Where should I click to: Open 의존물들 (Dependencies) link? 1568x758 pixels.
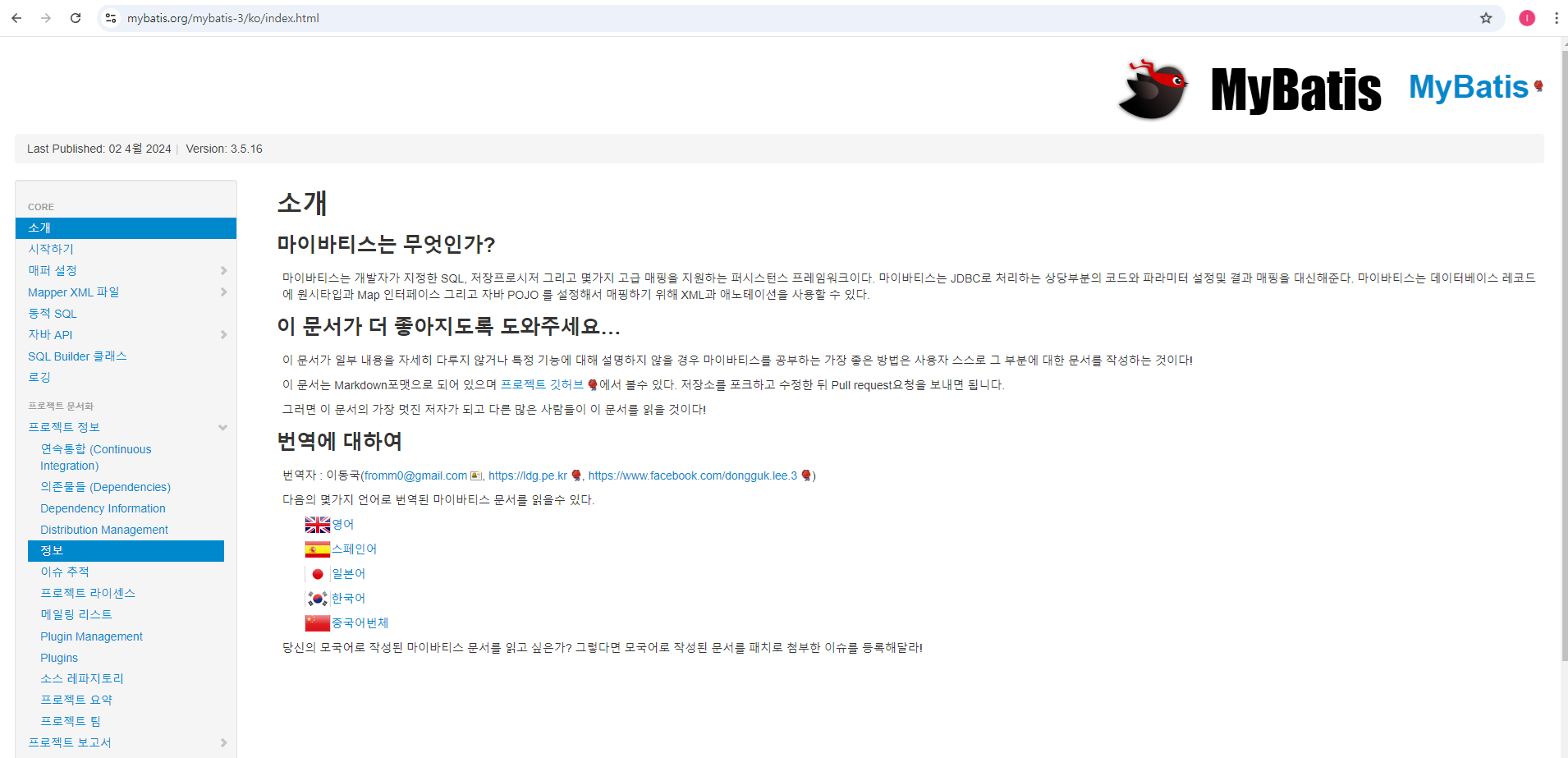pos(106,487)
